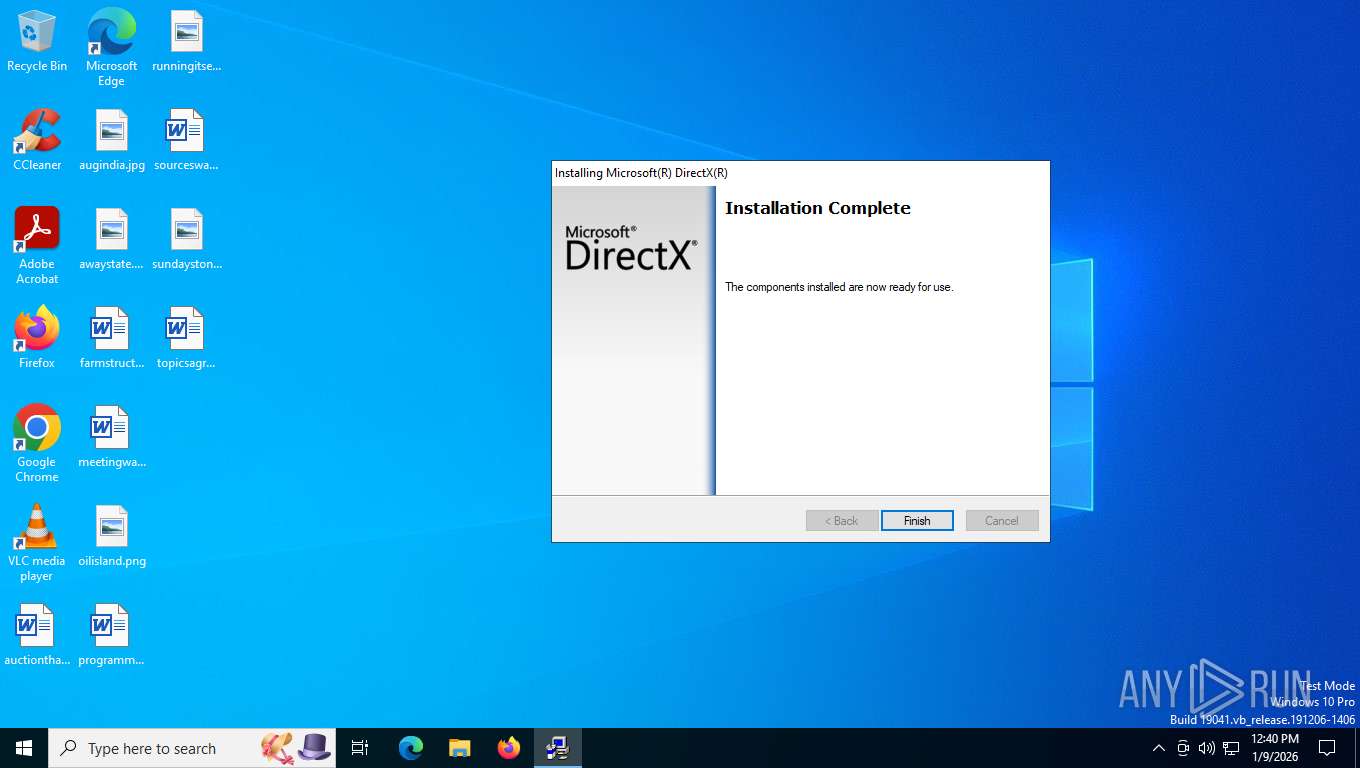Click the Installation Complete heading text
This screenshot has width=1360, height=768.
click(817, 208)
